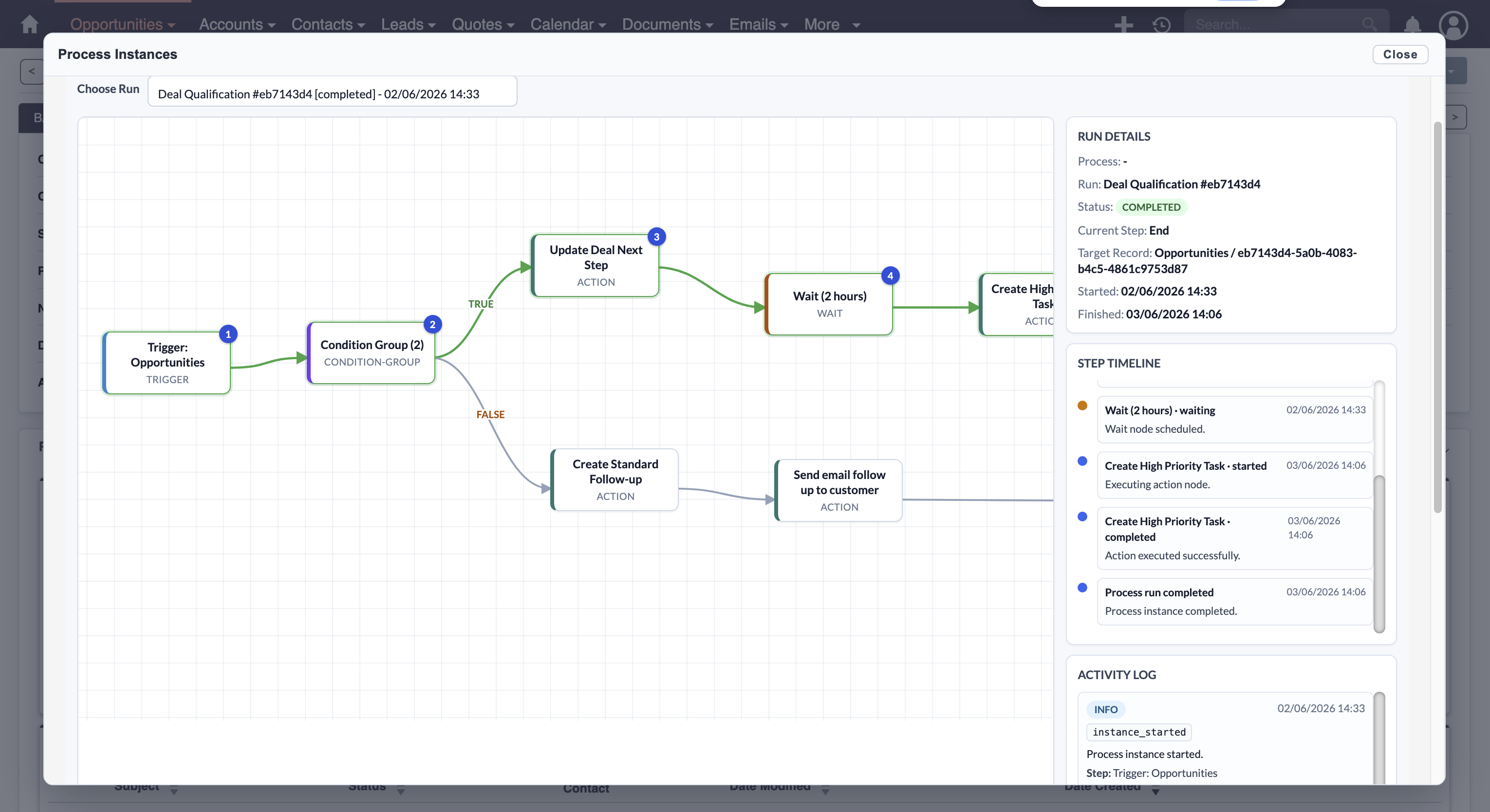The height and width of the screenshot is (812, 1490).
Task: Select the Update Deal Next Step node
Action: pyautogui.click(x=596, y=265)
